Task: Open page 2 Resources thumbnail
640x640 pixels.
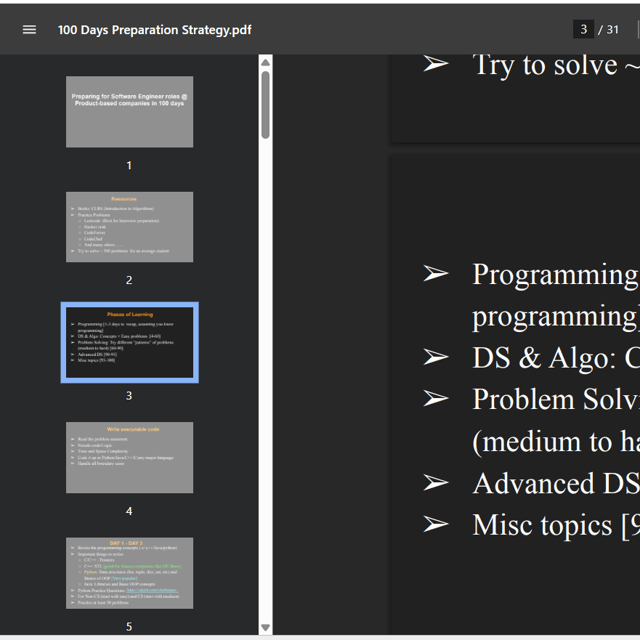Action: 129,227
